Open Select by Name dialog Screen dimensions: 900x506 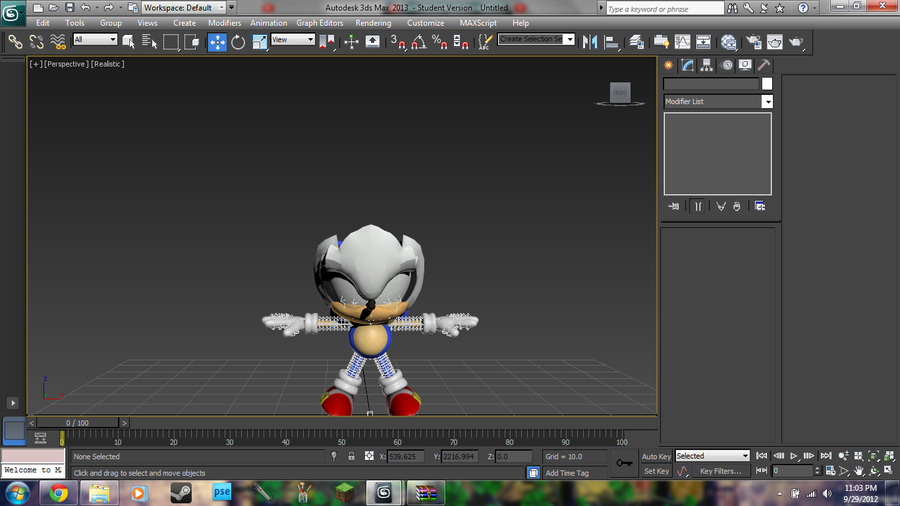(x=149, y=42)
